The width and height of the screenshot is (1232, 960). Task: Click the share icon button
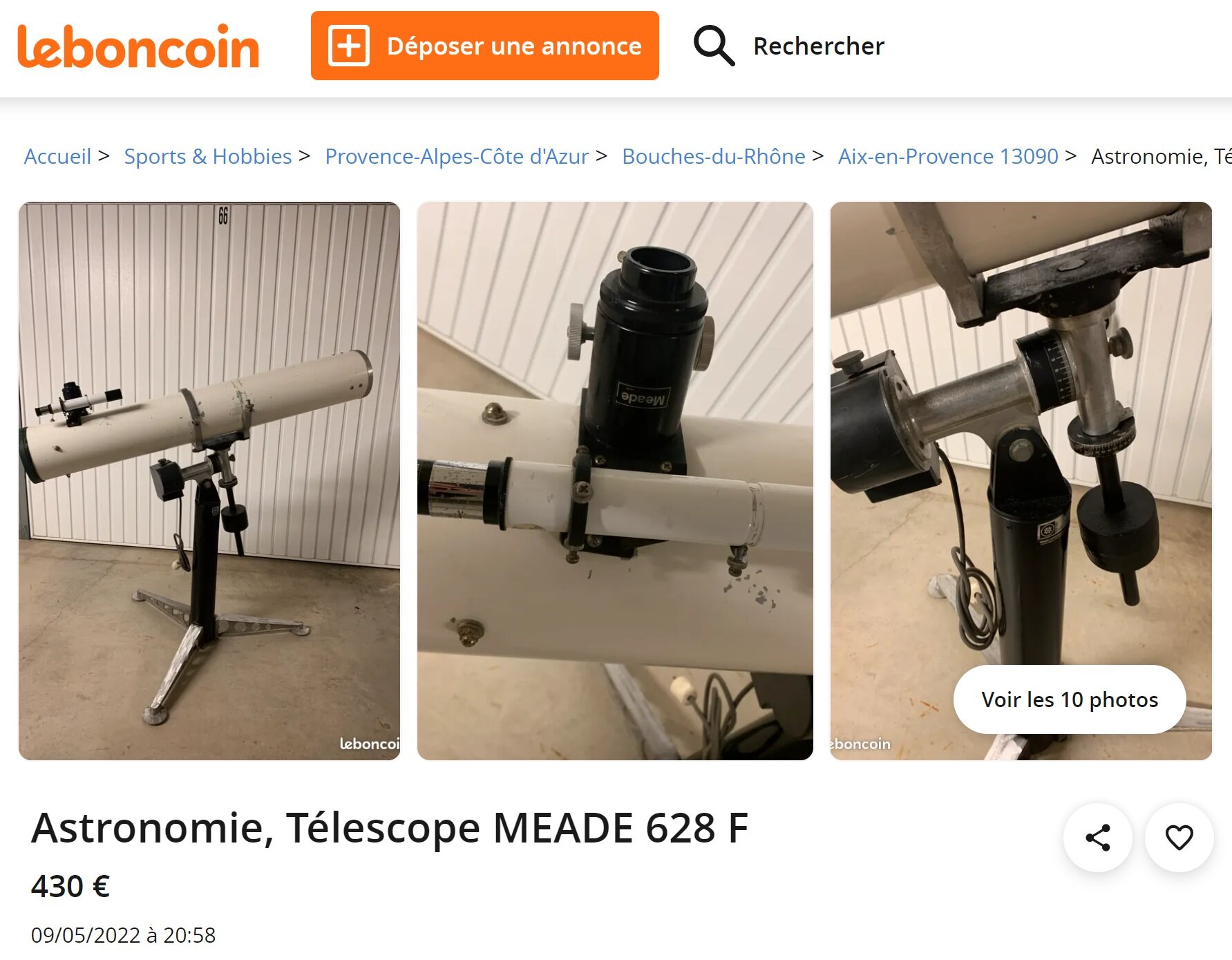pyautogui.click(x=1097, y=837)
